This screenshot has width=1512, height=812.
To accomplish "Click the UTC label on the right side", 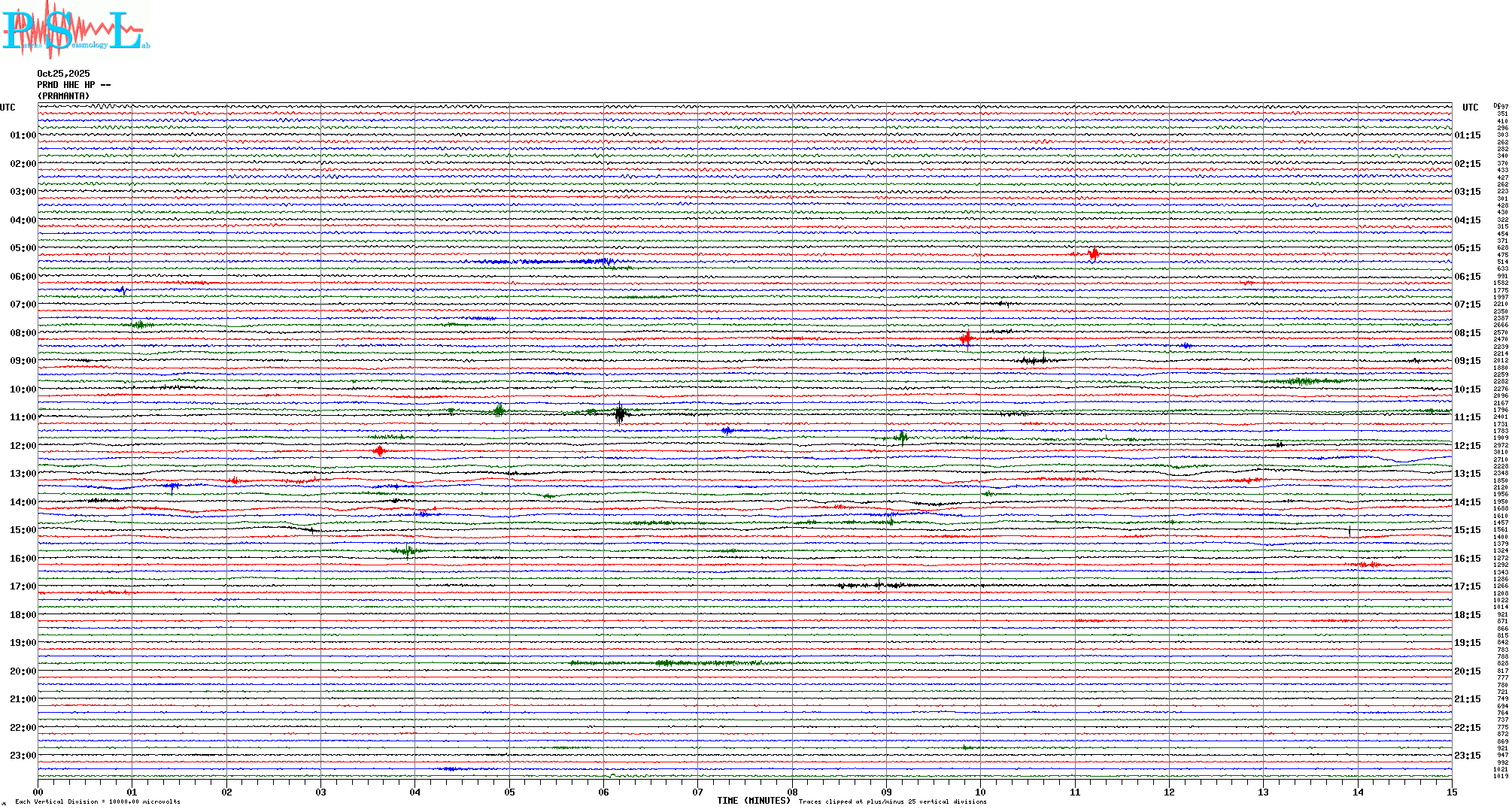I will point(1470,108).
